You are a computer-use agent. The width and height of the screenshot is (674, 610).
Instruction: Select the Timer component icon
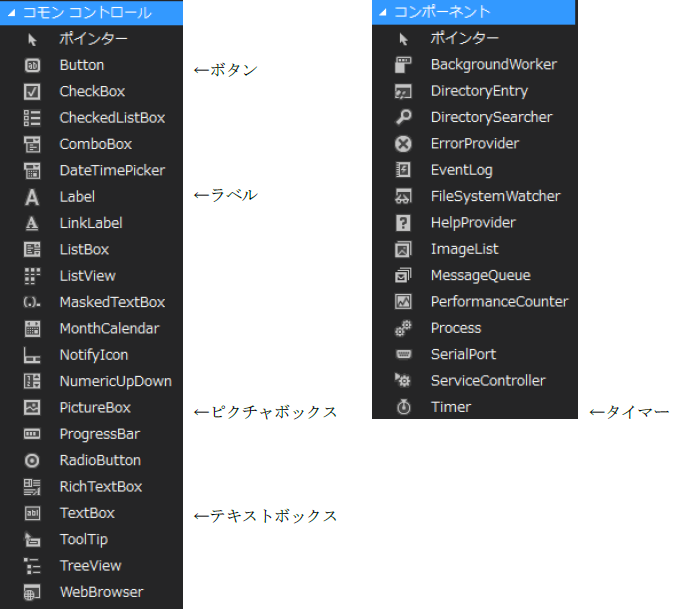coord(404,407)
